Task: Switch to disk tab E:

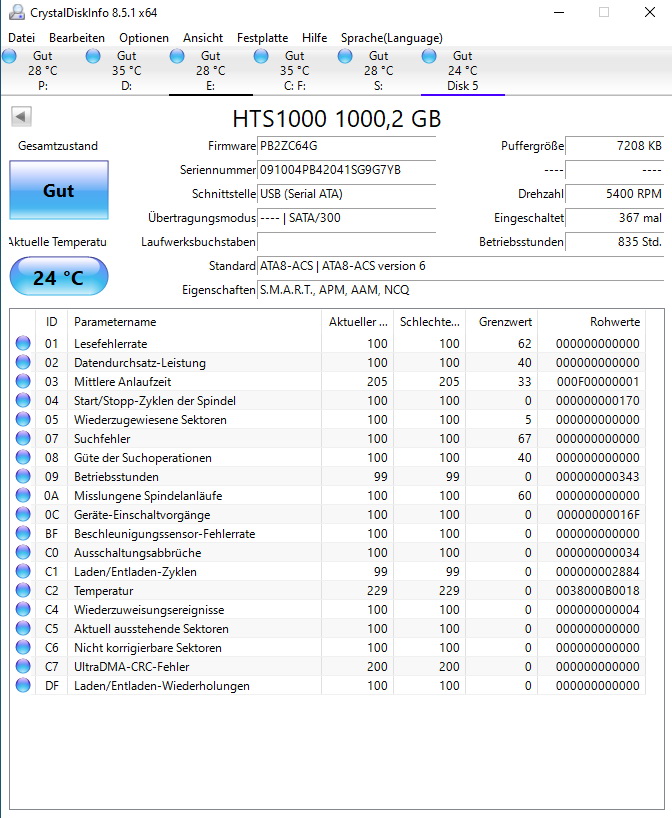Action: pyautogui.click(x=211, y=70)
